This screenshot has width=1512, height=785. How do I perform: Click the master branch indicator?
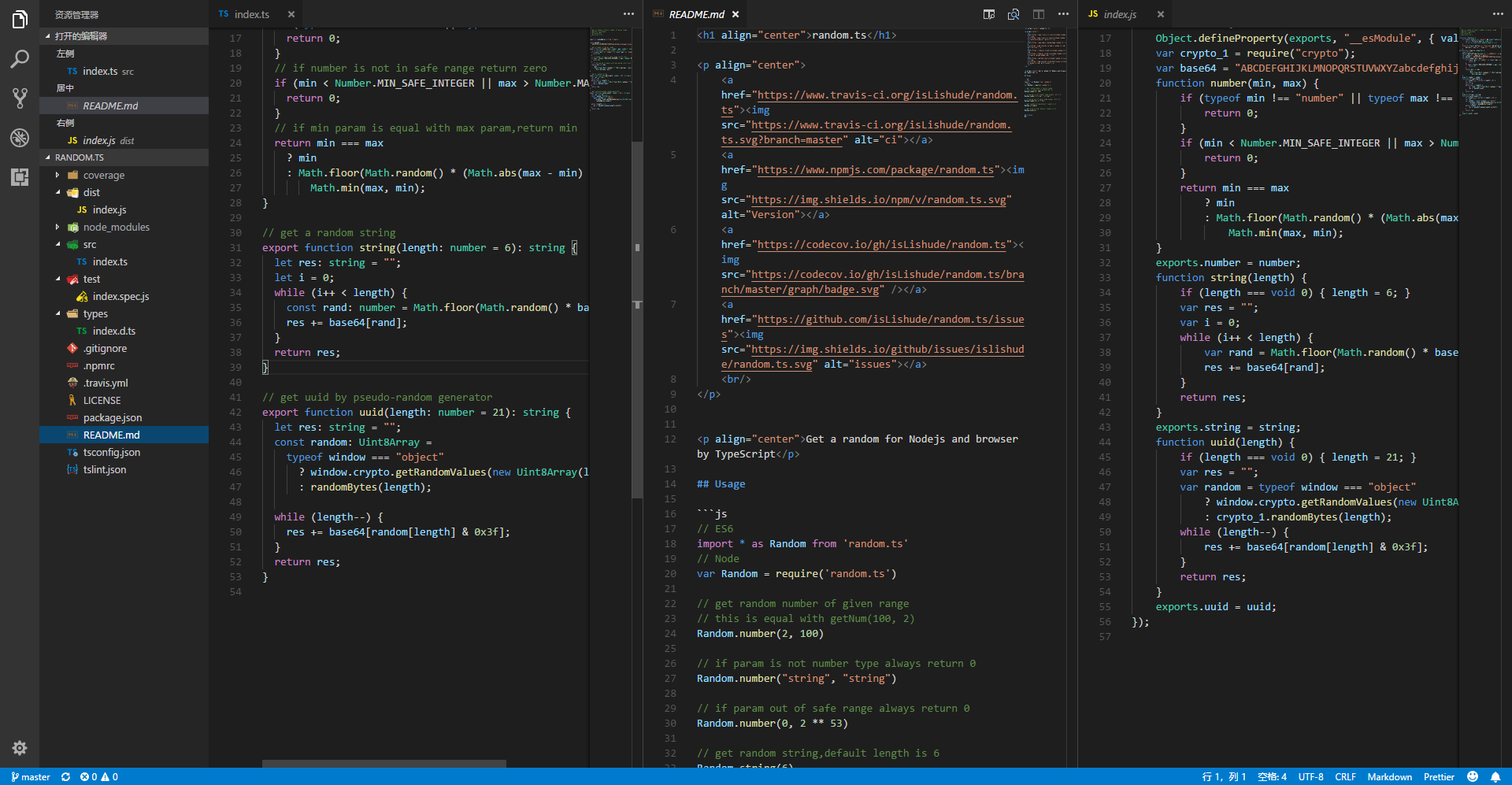(31, 777)
